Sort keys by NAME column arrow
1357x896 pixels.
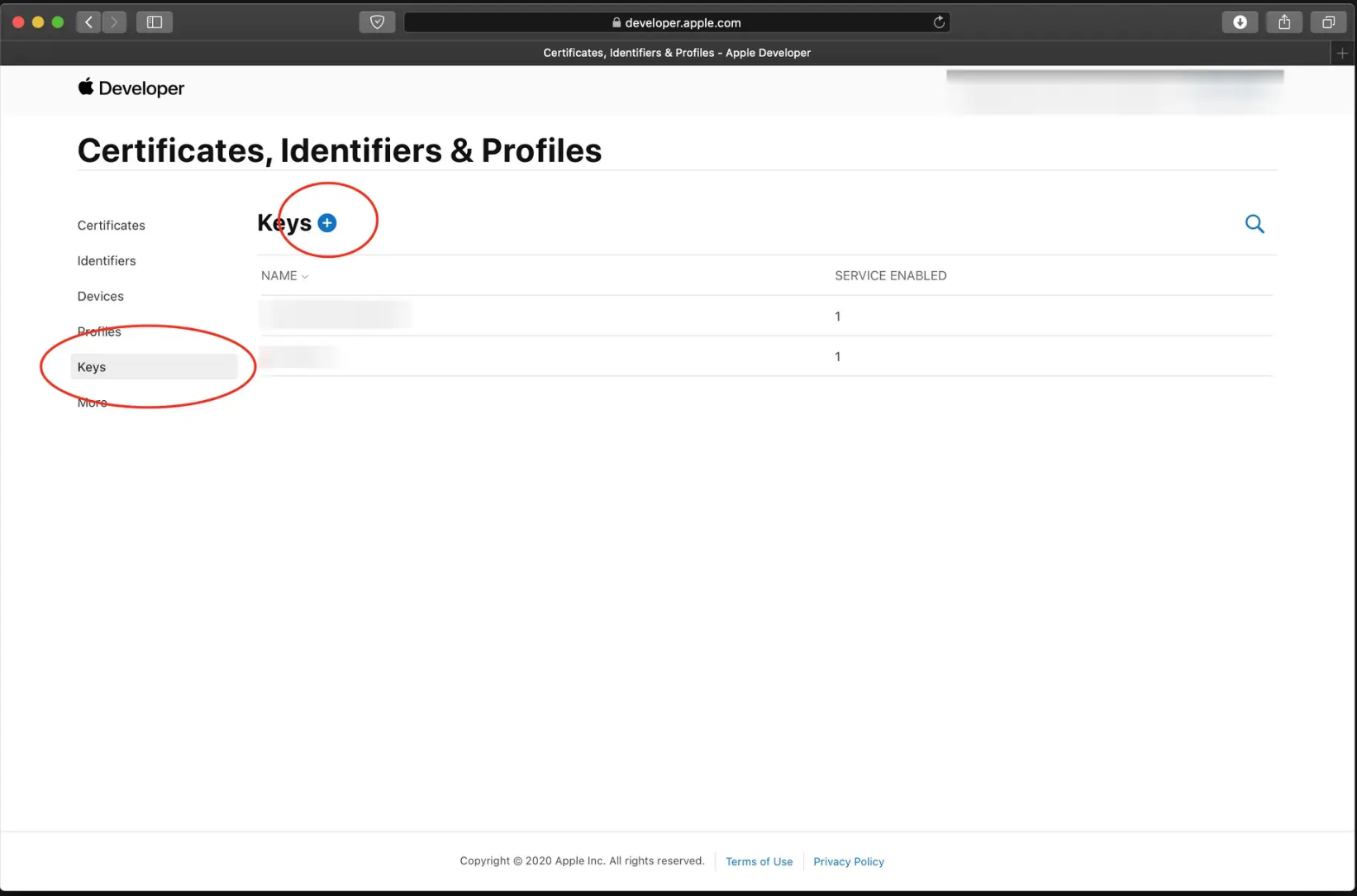point(305,277)
